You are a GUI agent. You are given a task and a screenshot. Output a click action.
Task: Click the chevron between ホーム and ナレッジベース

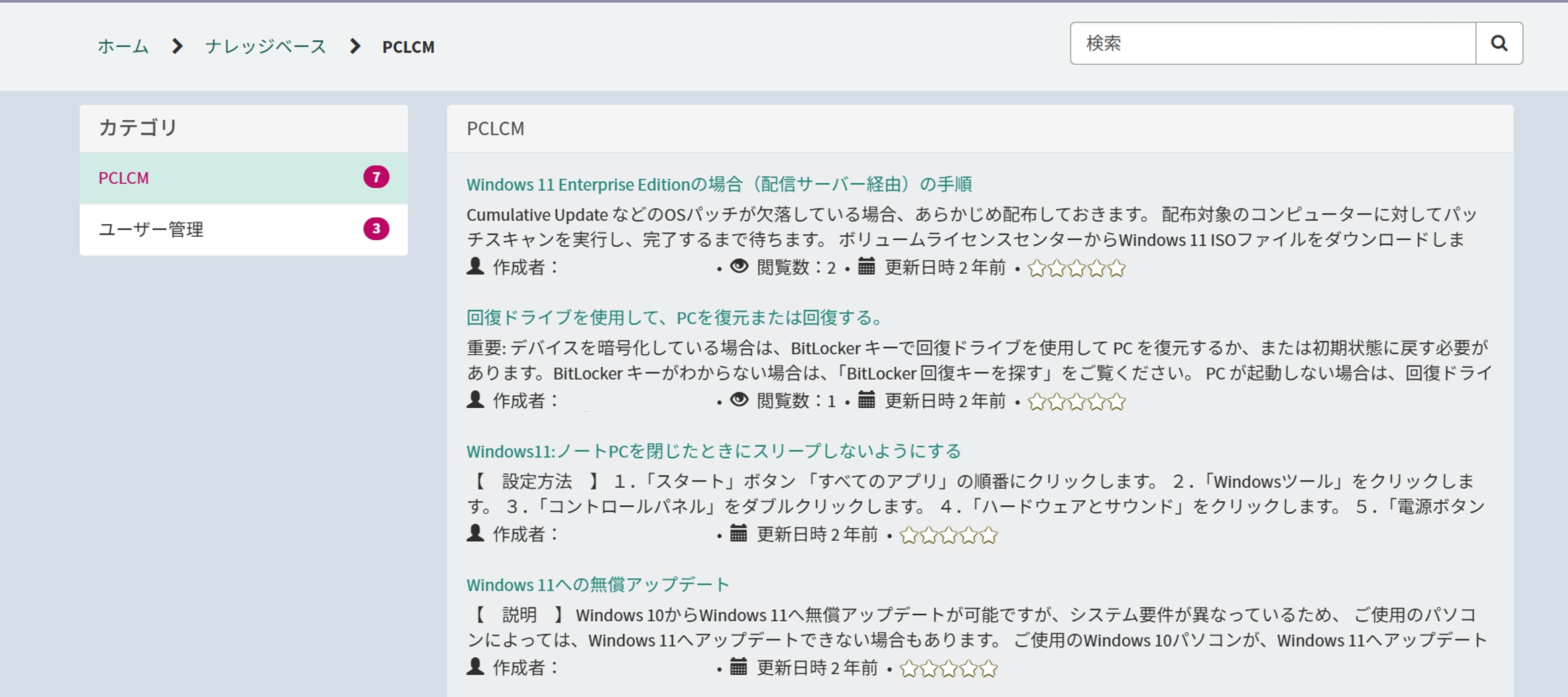point(176,46)
